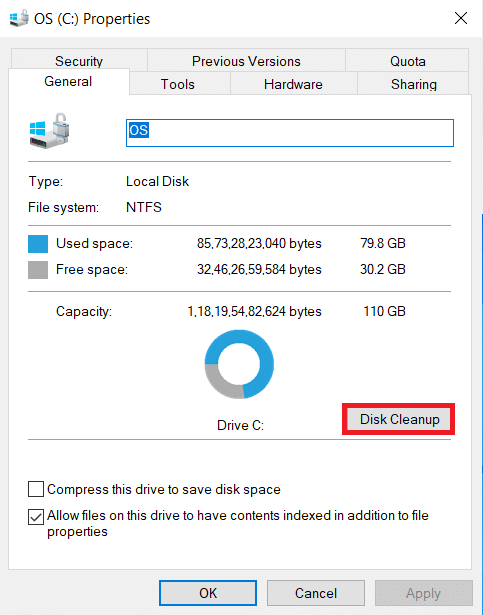Click the locked Windows drive icon

pyautogui.click(x=49, y=131)
